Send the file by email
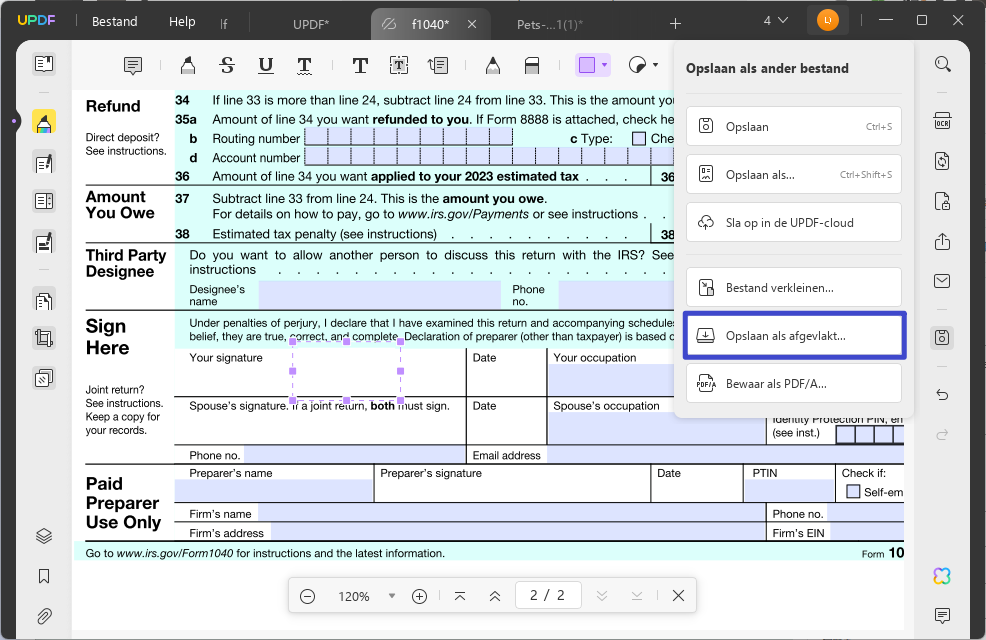 tap(942, 281)
